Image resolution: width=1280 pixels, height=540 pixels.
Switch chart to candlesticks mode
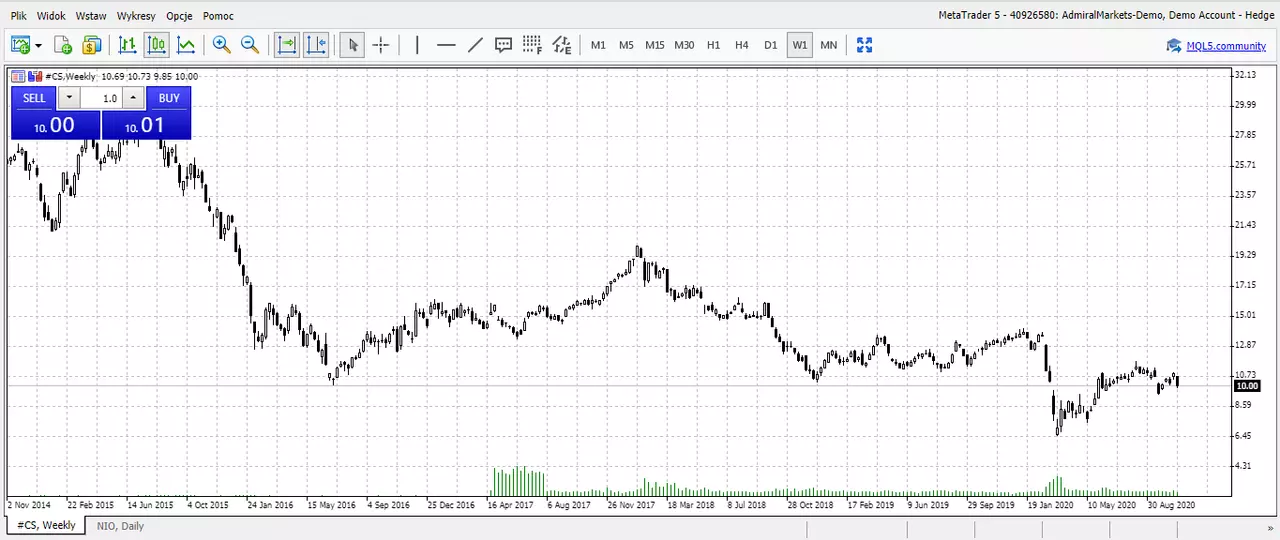pos(156,45)
